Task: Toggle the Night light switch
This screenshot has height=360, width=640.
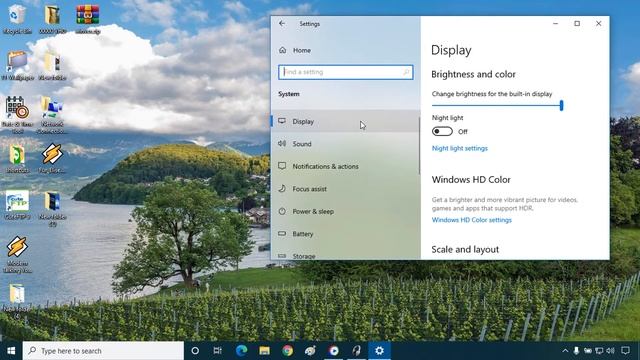Action: 442,131
